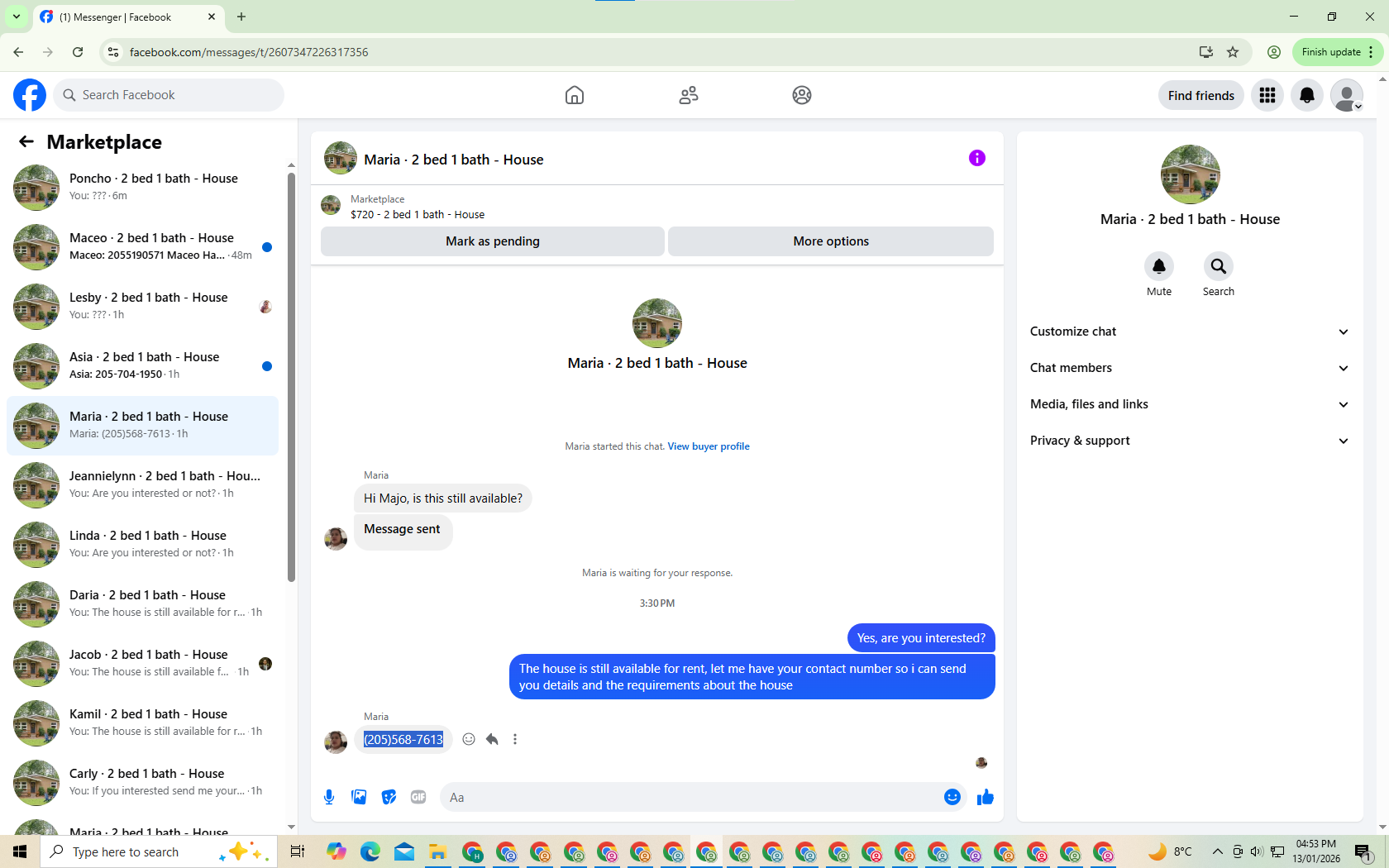Go to the Home feed icon
1389x868 pixels.
[x=575, y=95]
